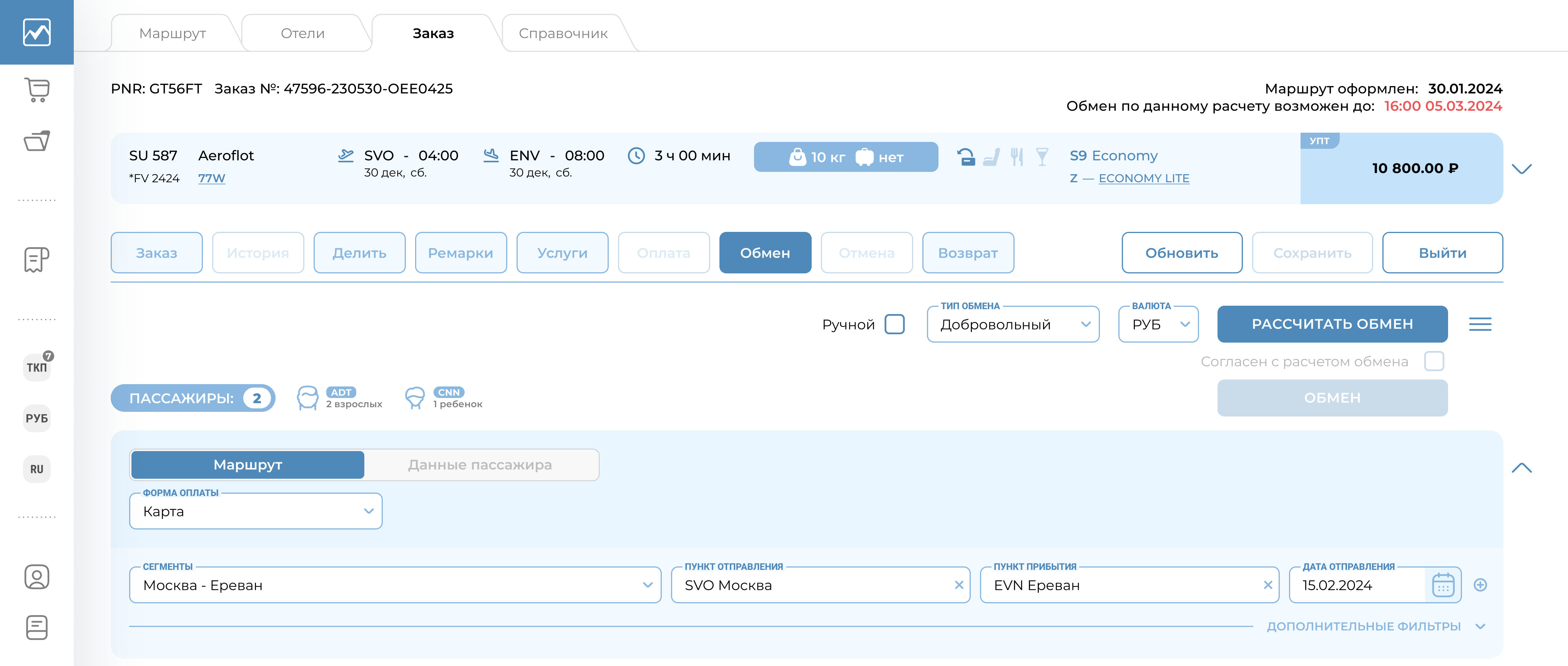Switch to Данные пассажира toggle

(480, 465)
